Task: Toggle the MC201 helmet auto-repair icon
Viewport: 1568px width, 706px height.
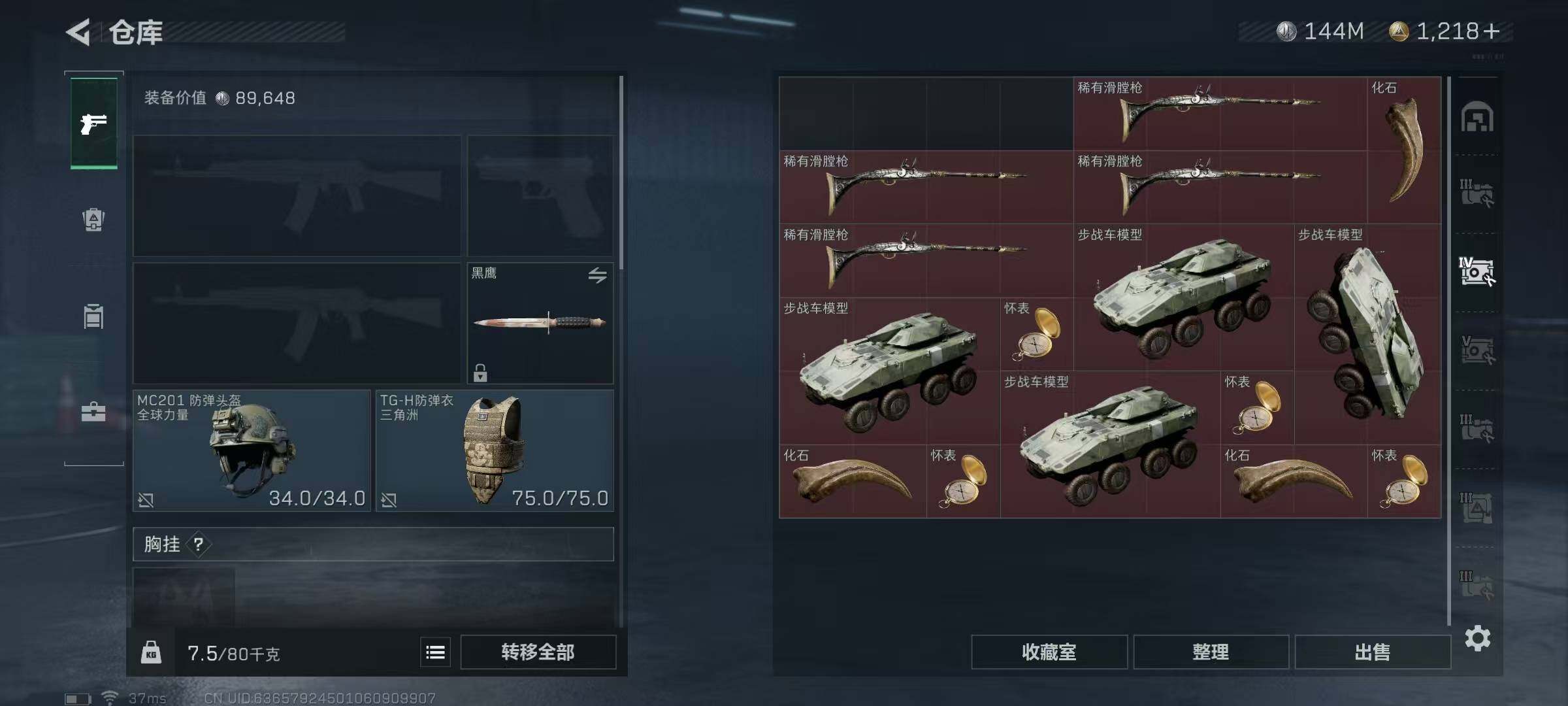Action: click(x=146, y=500)
